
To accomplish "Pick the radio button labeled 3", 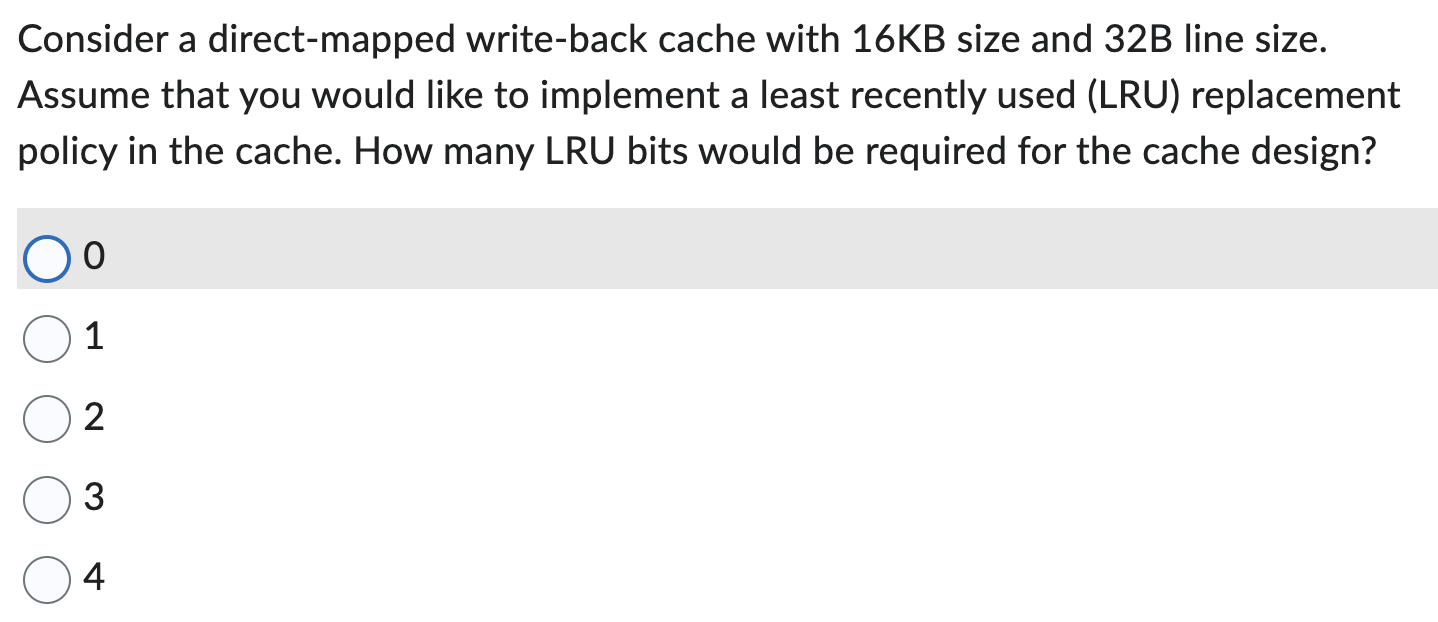I will [46, 498].
